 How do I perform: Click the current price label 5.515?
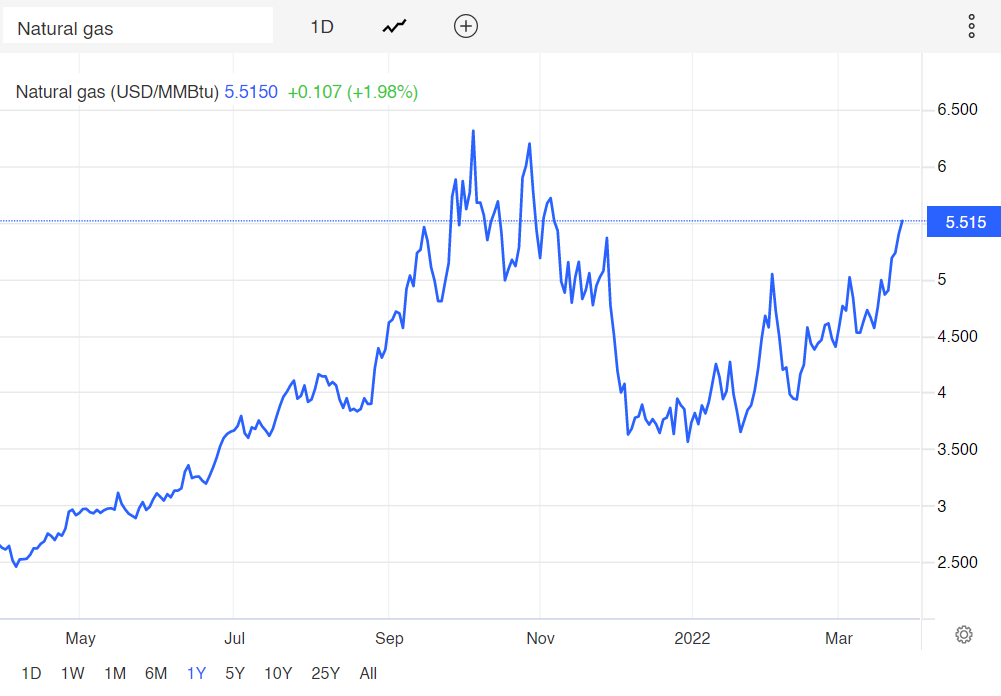(964, 222)
